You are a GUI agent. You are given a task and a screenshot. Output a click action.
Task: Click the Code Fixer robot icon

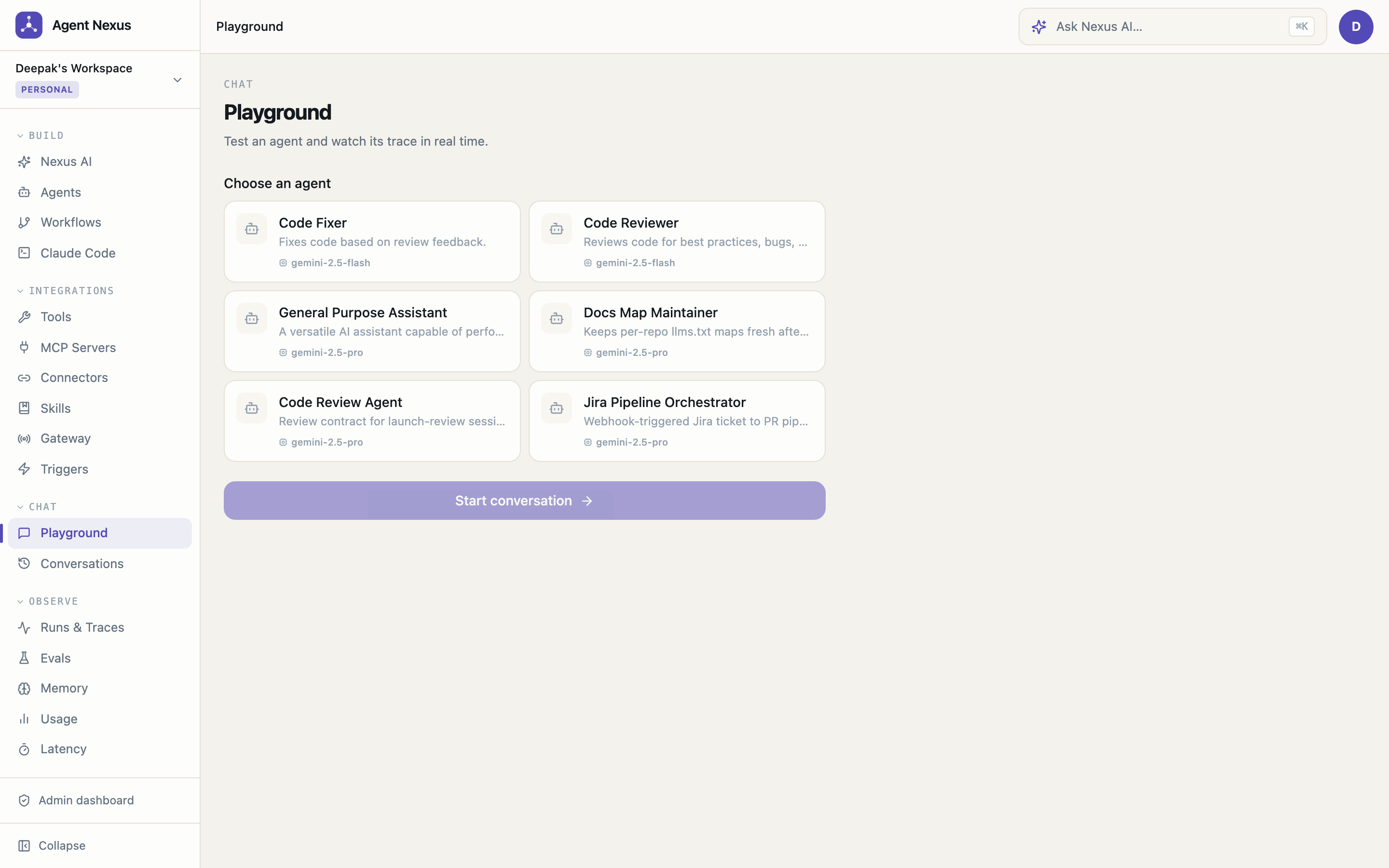tap(251, 229)
